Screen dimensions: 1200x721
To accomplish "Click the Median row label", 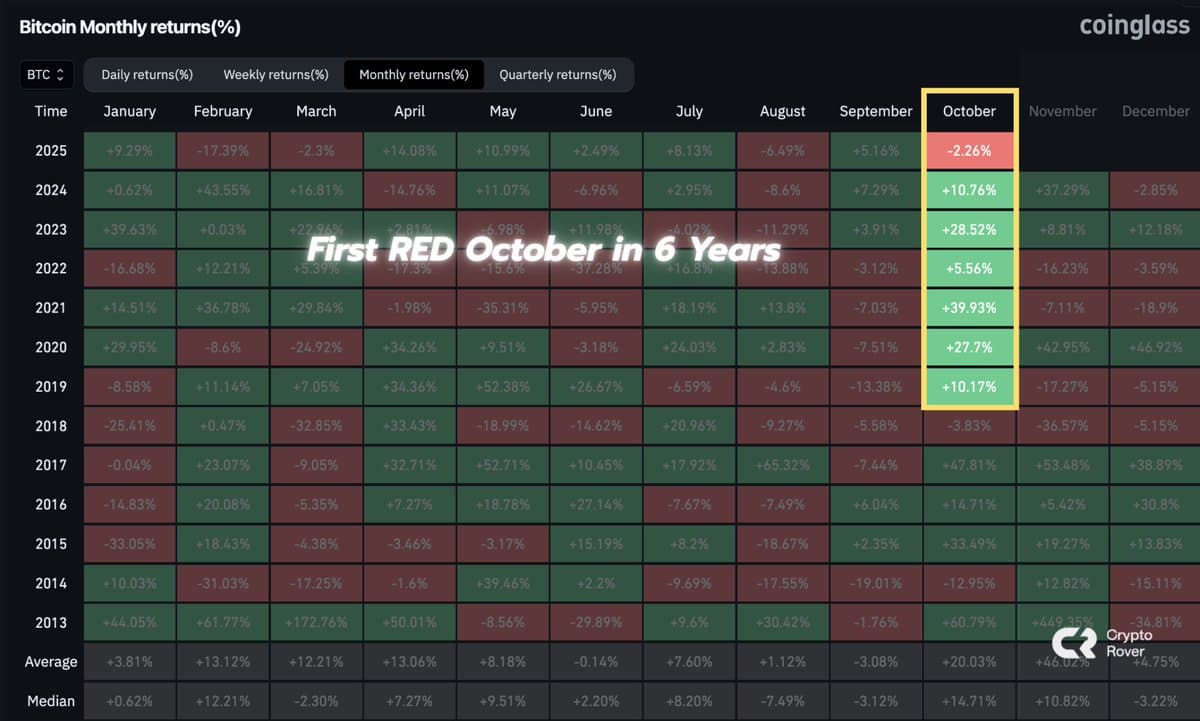I will (x=50, y=700).
